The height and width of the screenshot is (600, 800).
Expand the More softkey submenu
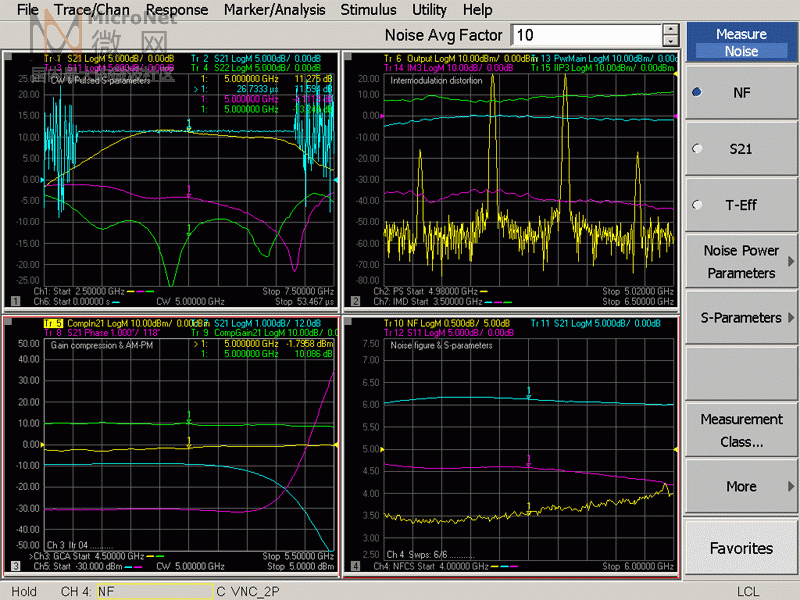(741, 486)
